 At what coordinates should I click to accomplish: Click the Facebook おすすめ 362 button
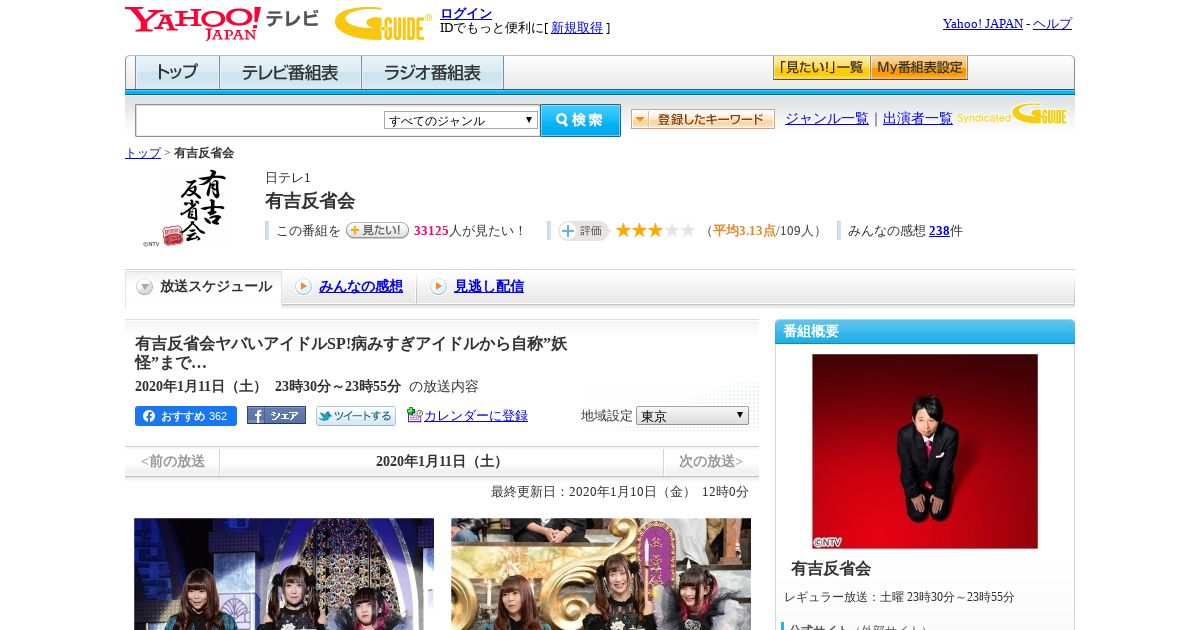[186, 416]
